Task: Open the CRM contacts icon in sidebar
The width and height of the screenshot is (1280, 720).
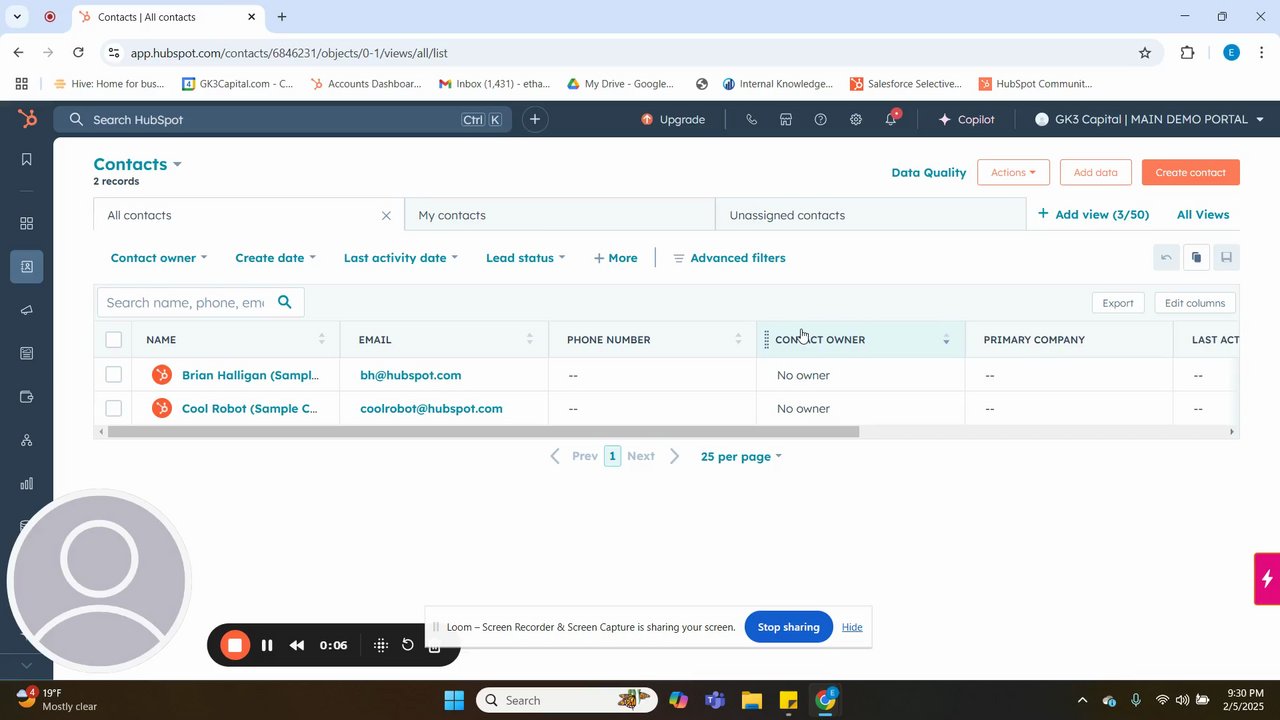Action: pos(27,267)
